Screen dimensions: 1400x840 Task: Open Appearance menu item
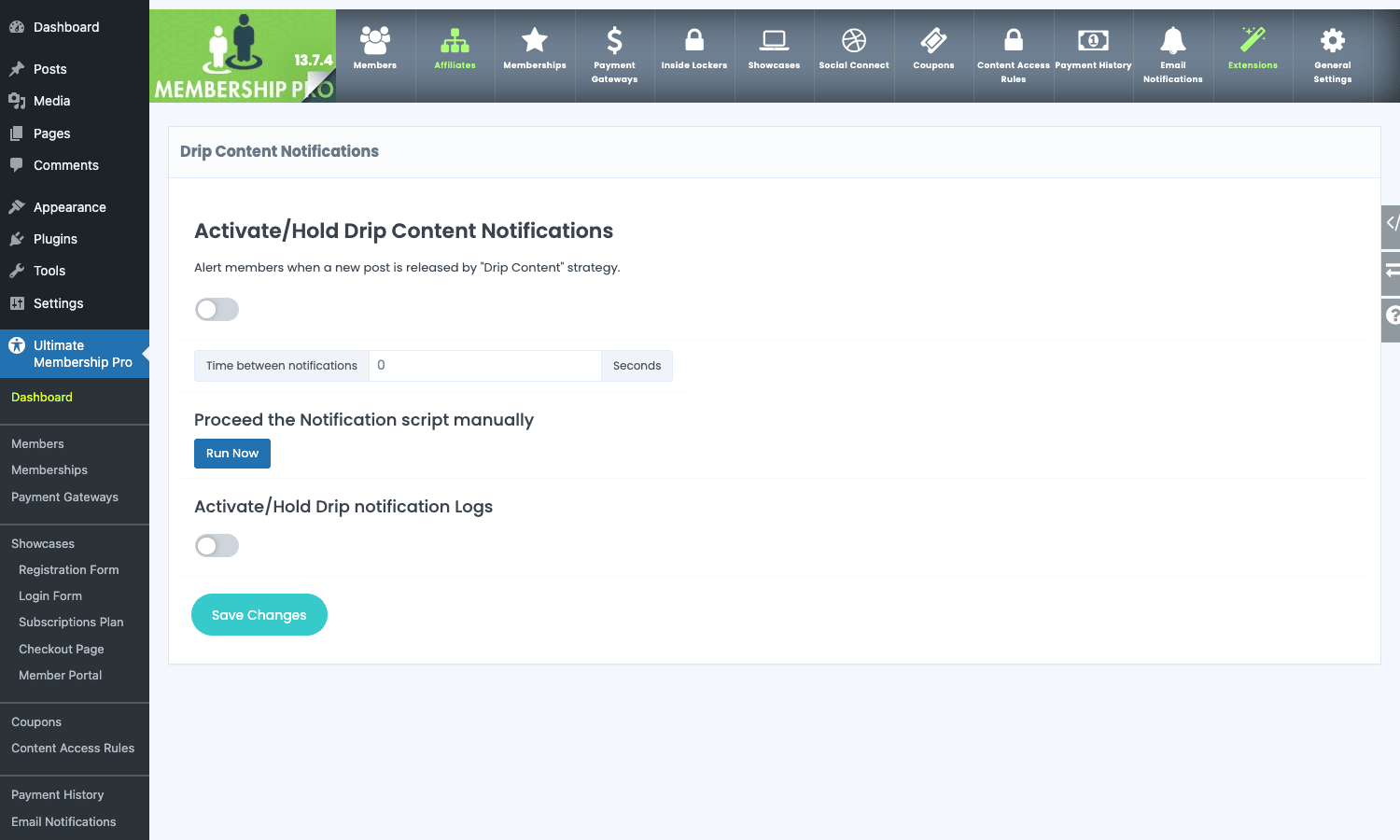coord(75,207)
